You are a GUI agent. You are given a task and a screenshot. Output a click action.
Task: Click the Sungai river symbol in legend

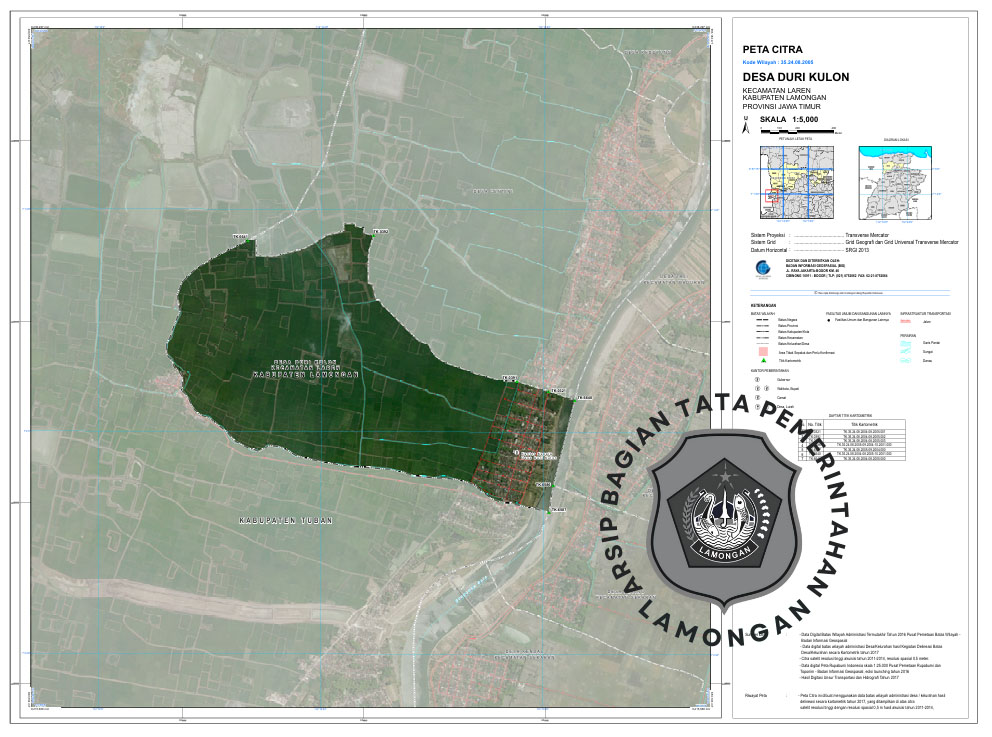[906, 352]
